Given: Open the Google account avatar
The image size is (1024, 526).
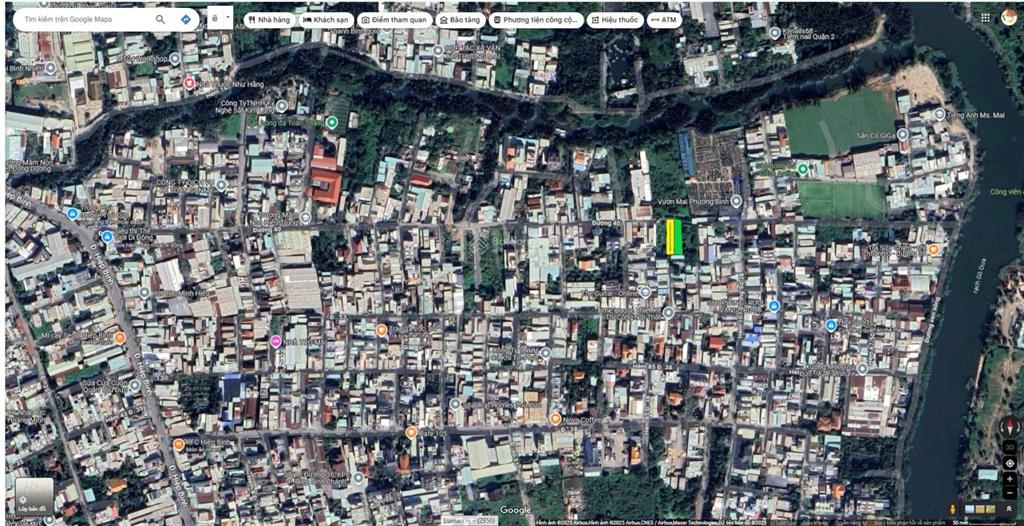Looking at the screenshot, I should pos(1009,17).
